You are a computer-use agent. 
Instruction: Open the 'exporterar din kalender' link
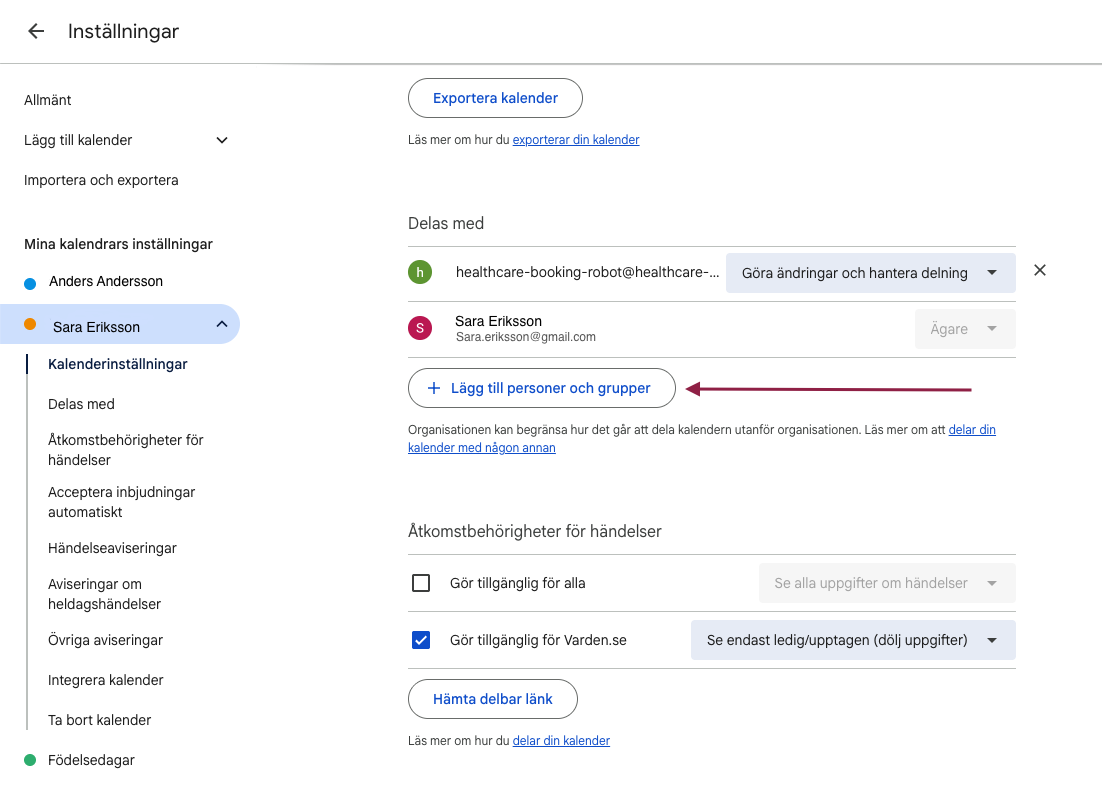tap(576, 140)
